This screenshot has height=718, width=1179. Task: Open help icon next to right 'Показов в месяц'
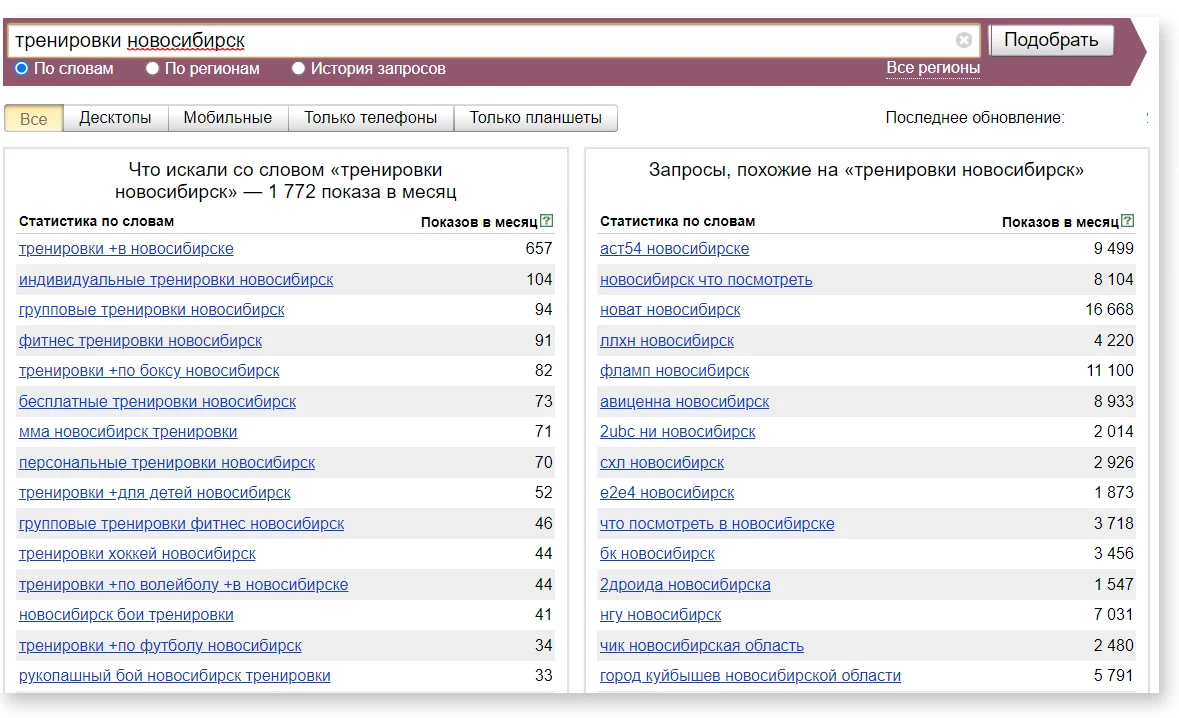1127,221
